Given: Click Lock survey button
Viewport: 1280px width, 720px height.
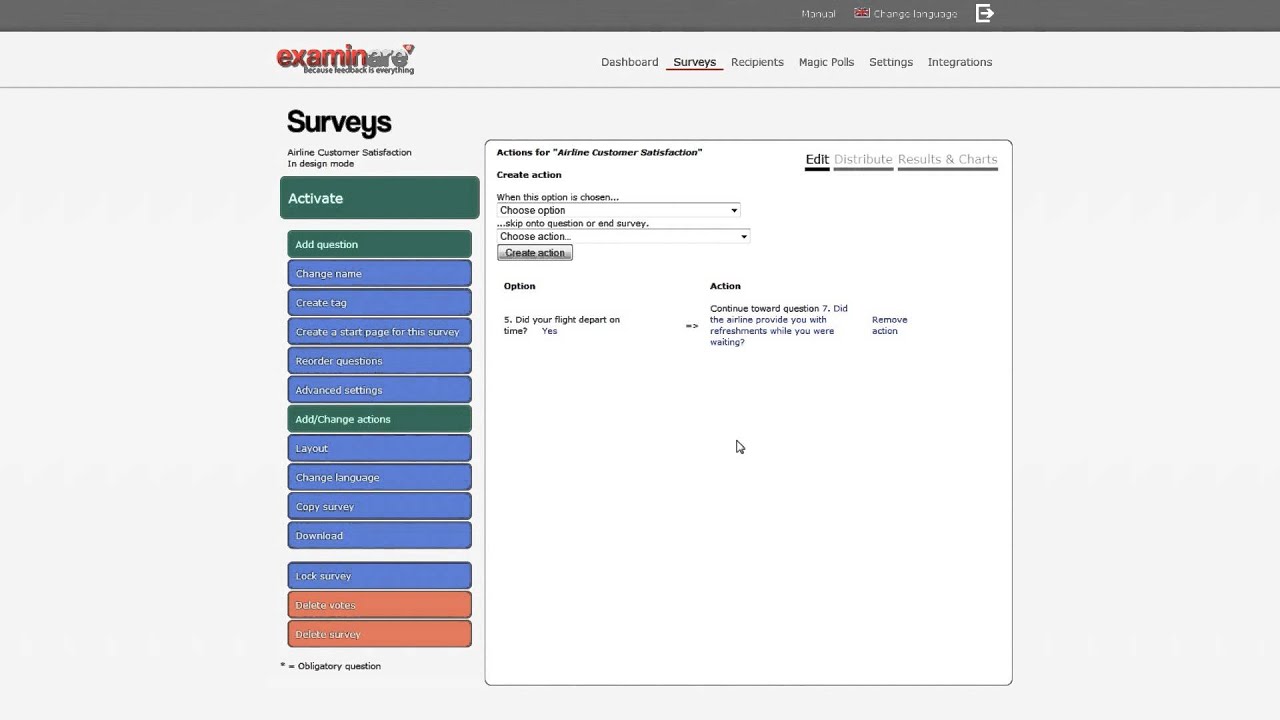Looking at the screenshot, I should [x=379, y=576].
